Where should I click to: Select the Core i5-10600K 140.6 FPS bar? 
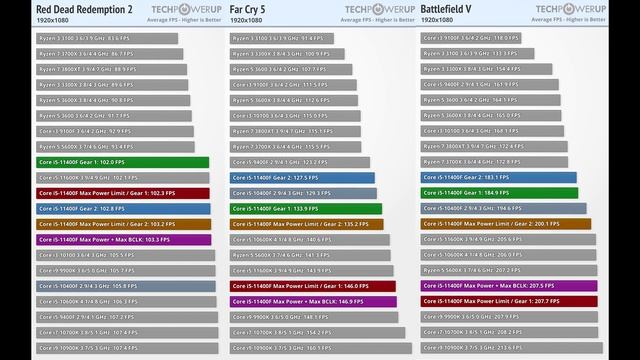coord(309,240)
